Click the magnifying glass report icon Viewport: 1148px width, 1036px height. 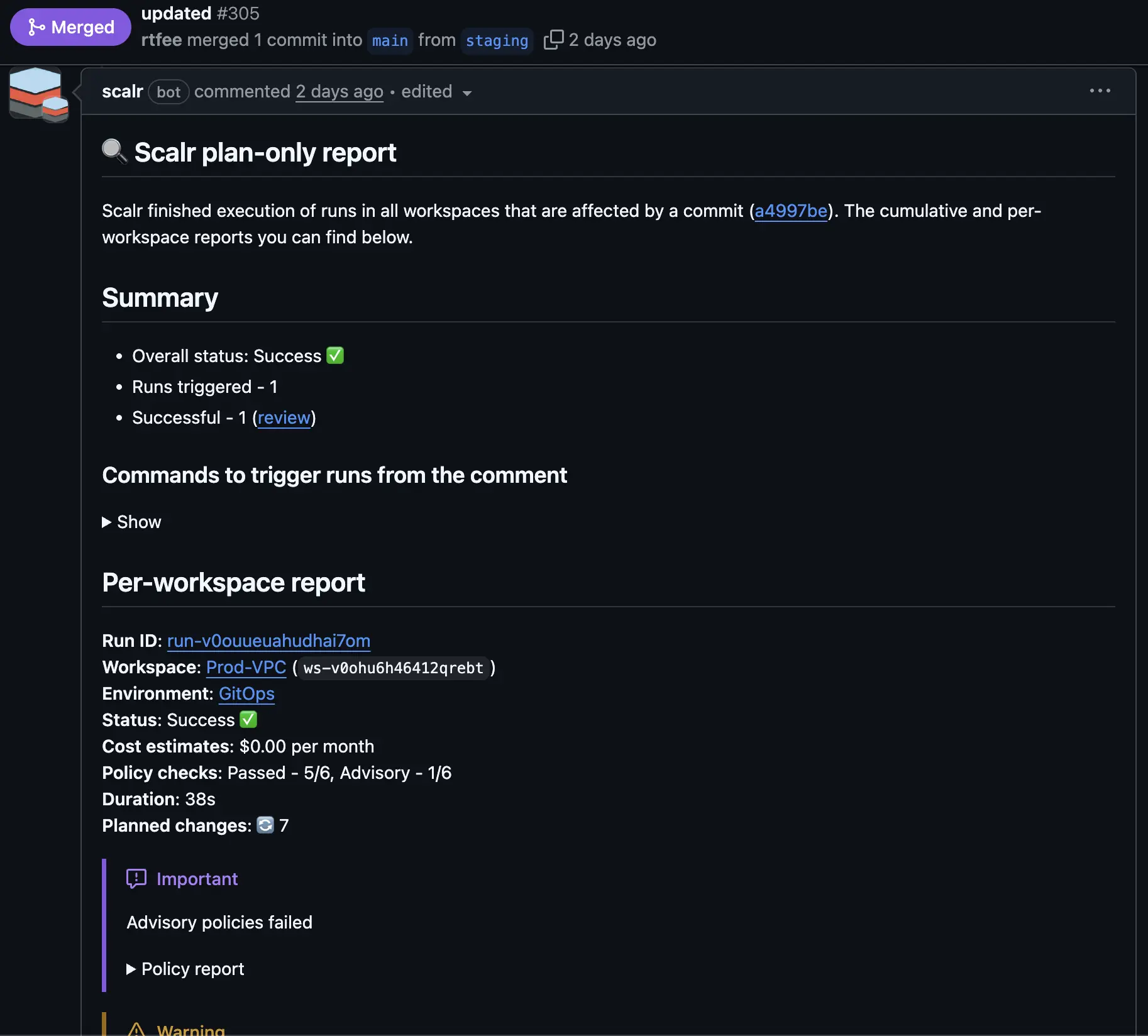pos(114,152)
